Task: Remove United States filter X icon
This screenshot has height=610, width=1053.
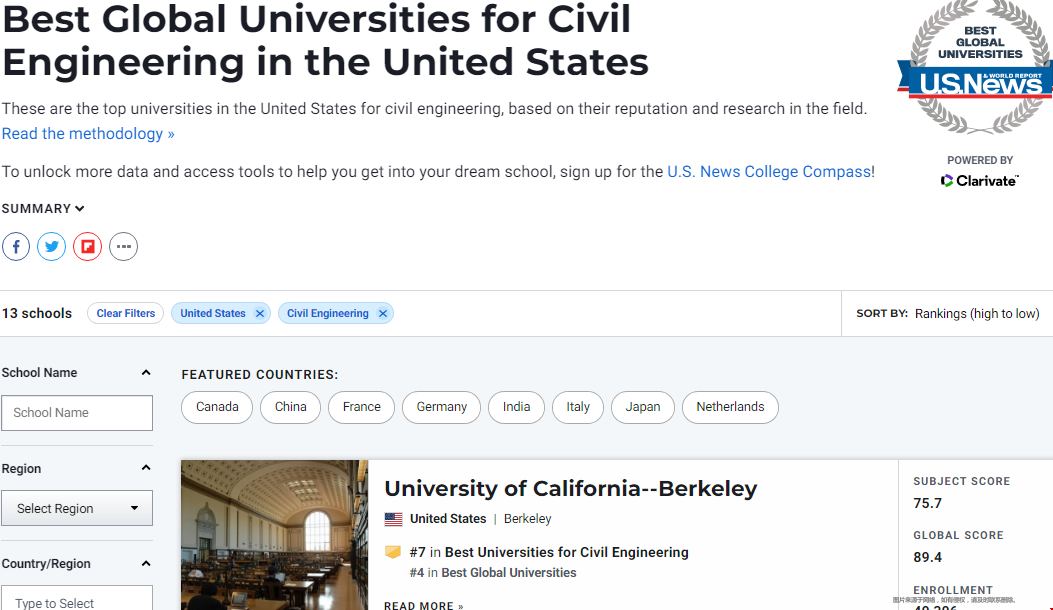Action: (x=260, y=314)
